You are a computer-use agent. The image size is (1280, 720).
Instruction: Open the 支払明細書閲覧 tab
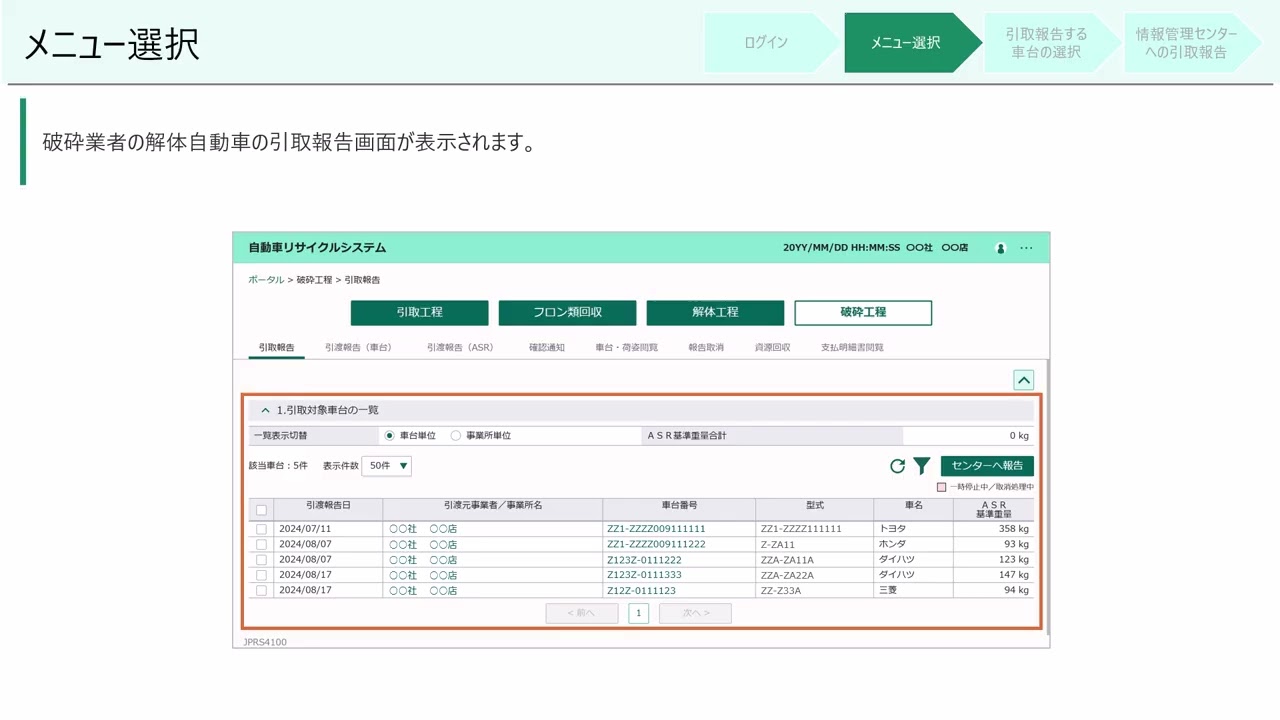(x=852, y=348)
